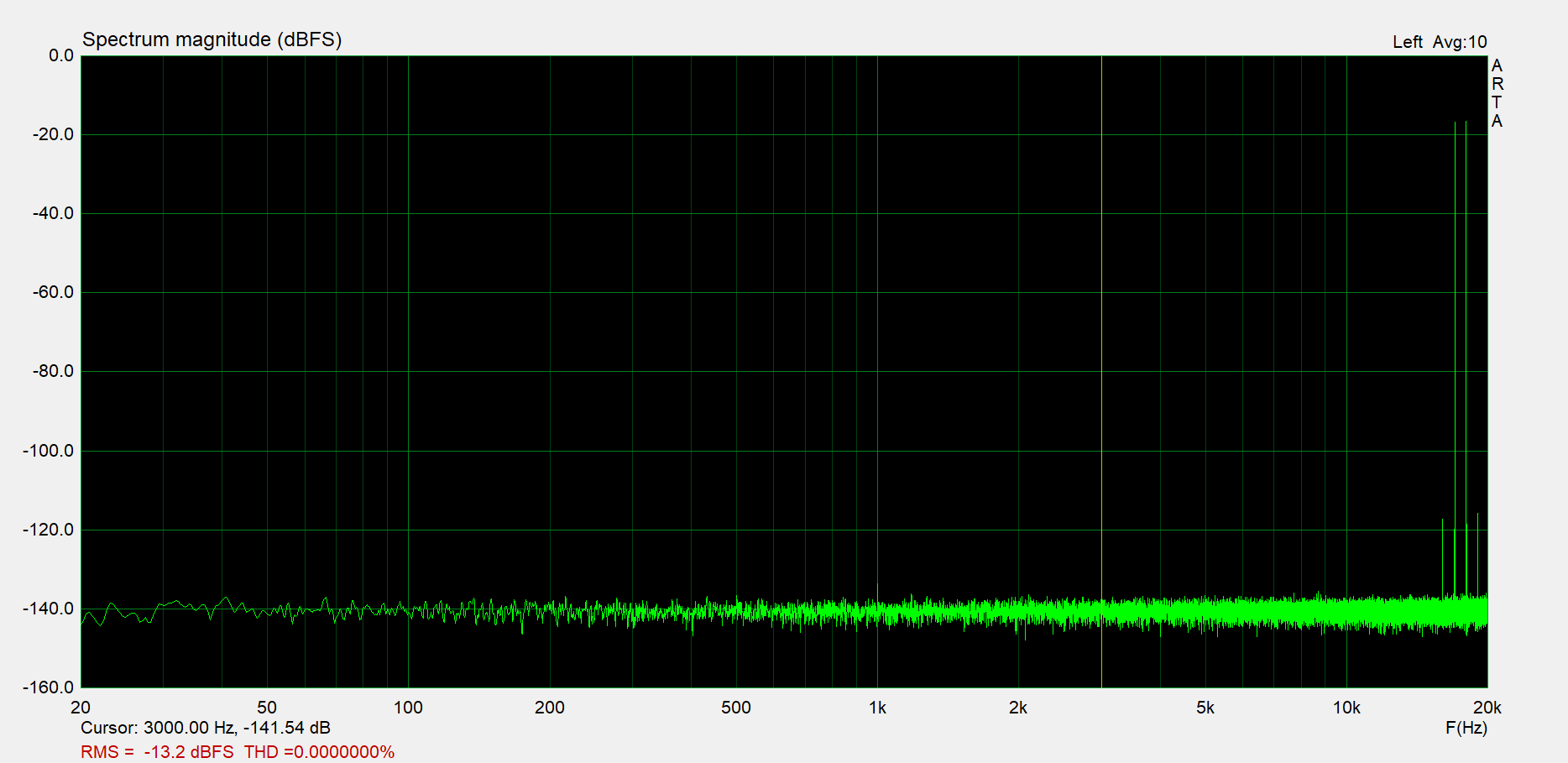Click the 'Avg:10' averaging label
Image resolution: width=1568 pixels, height=763 pixels.
click(1460, 42)
